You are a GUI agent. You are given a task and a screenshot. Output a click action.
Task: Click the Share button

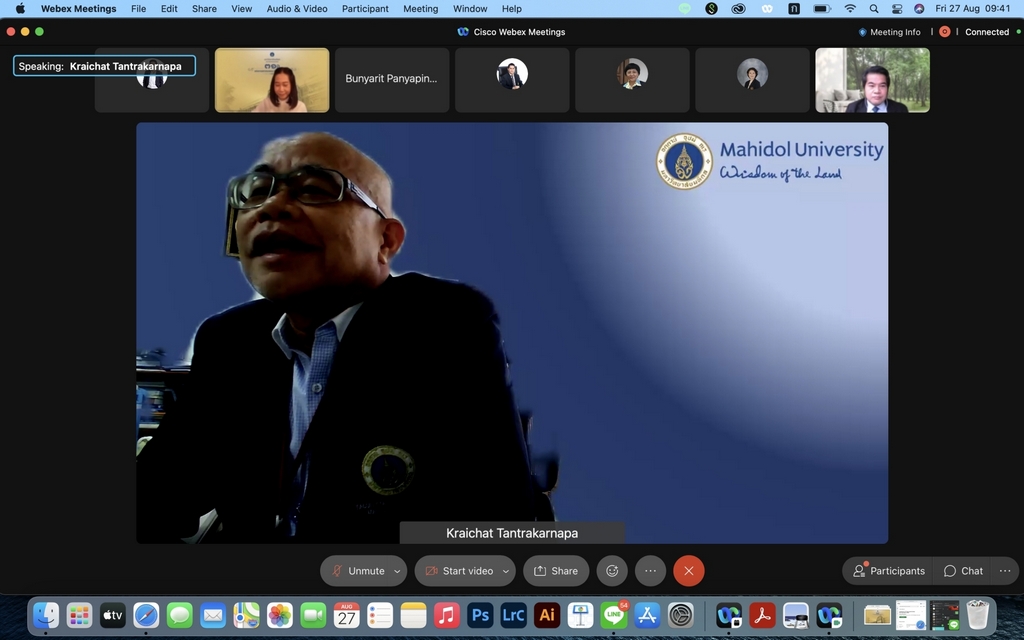tap(556, 571)
